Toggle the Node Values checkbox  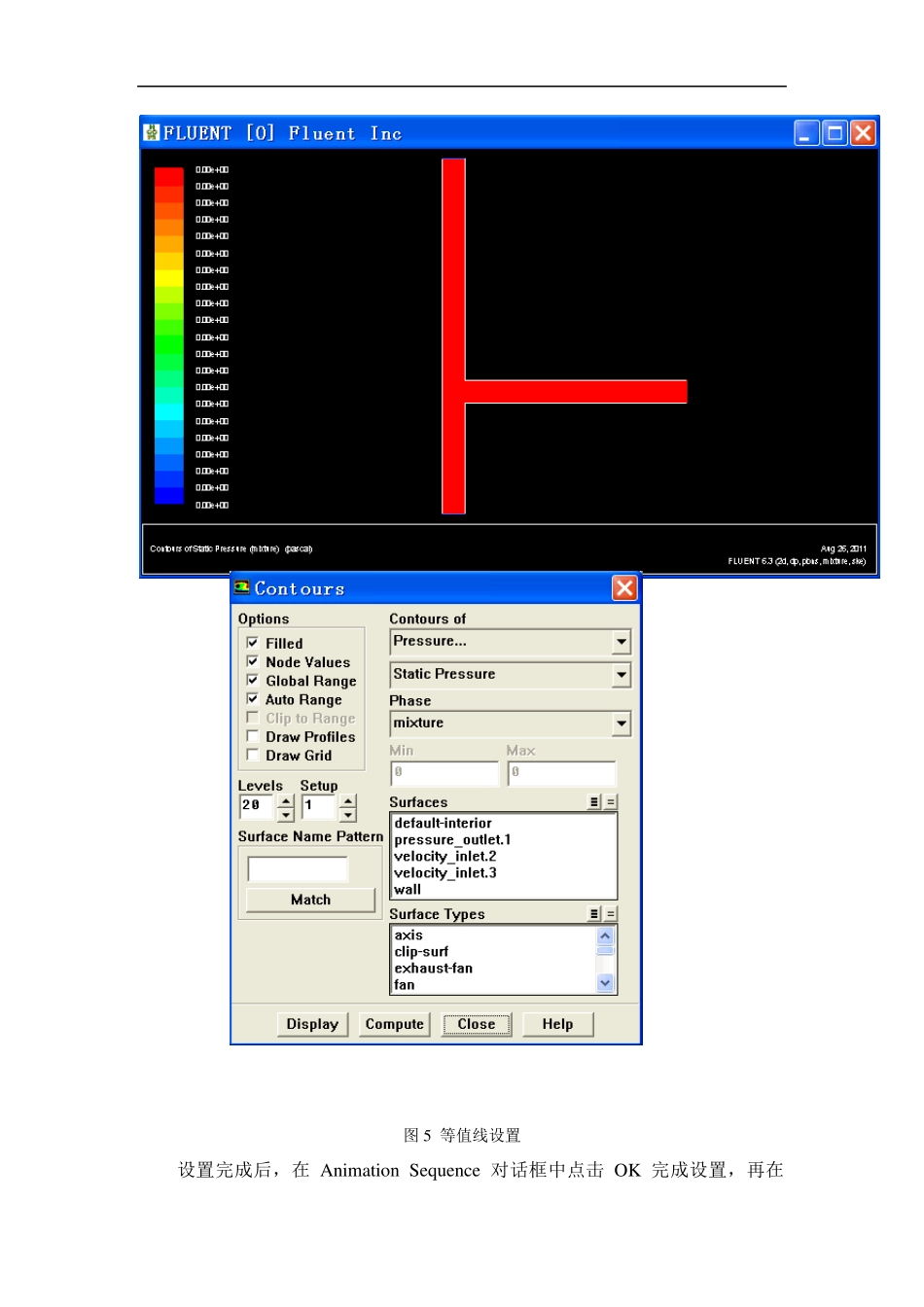[253, 661]
